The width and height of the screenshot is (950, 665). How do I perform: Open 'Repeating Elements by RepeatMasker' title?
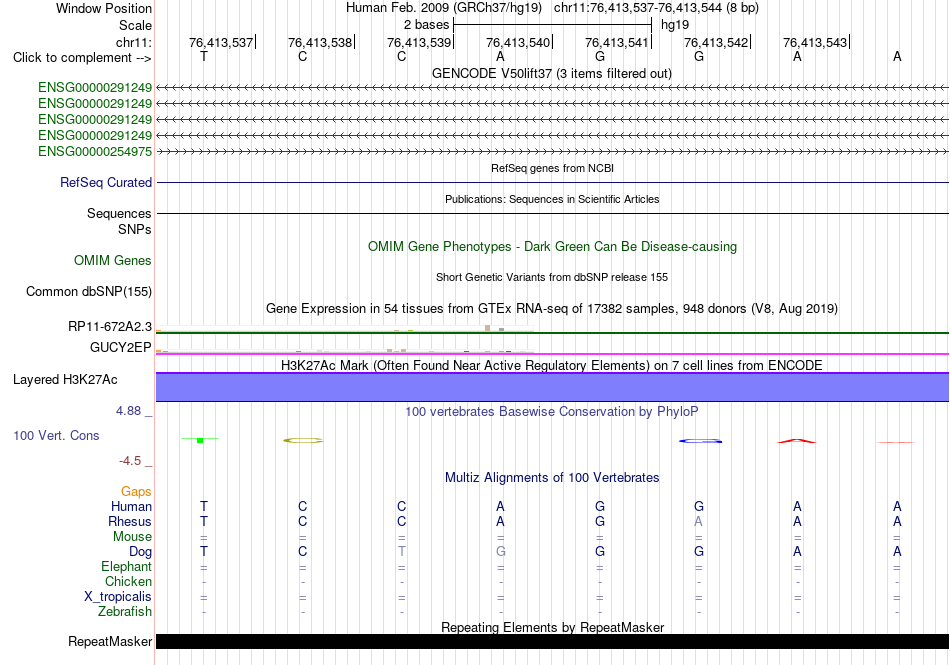pos(552,627)
